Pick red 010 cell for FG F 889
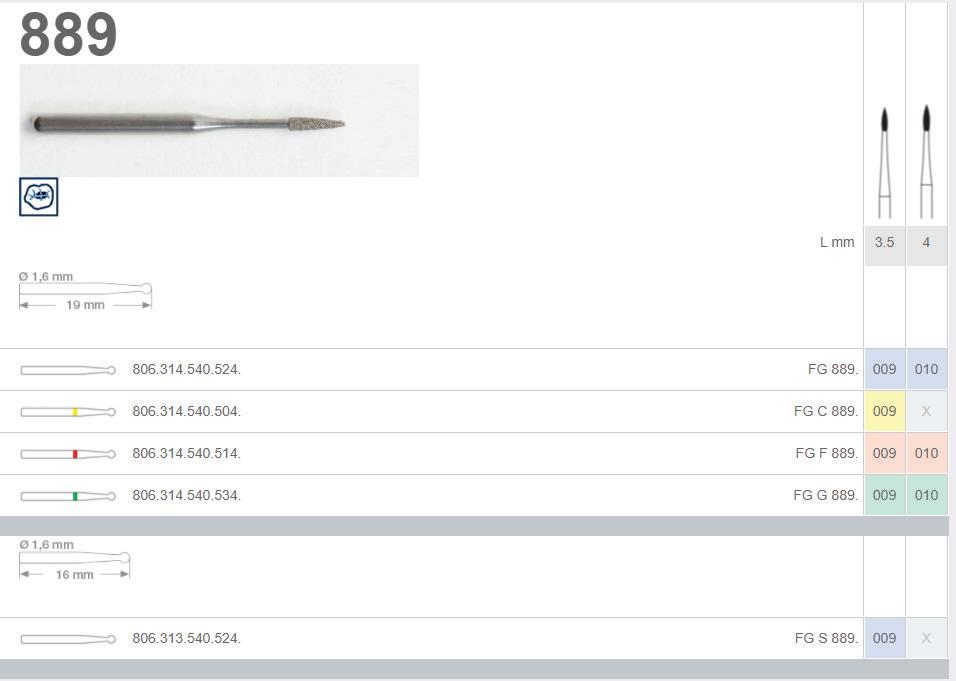The image size is (956, 681). (x=927, y=454)
